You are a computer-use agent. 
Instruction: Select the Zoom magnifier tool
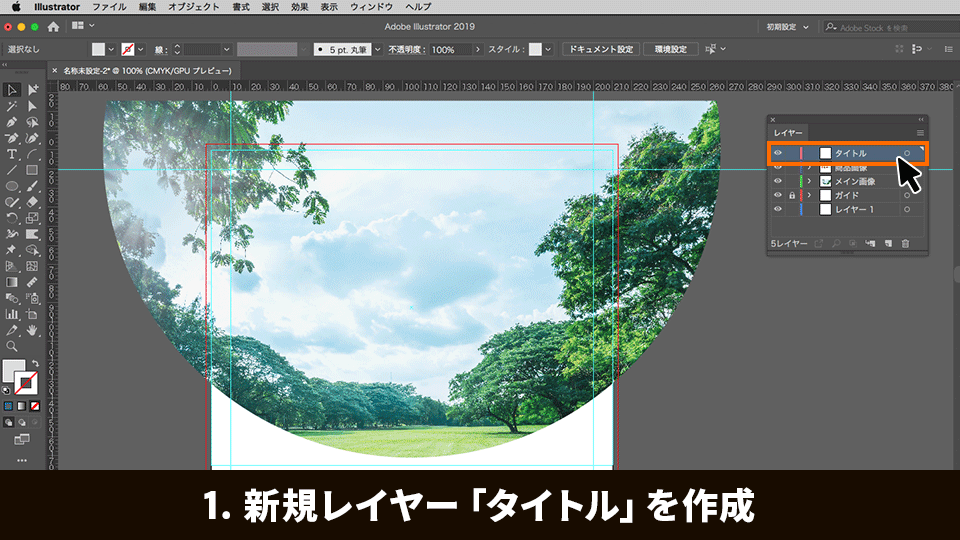coord(12,347)
